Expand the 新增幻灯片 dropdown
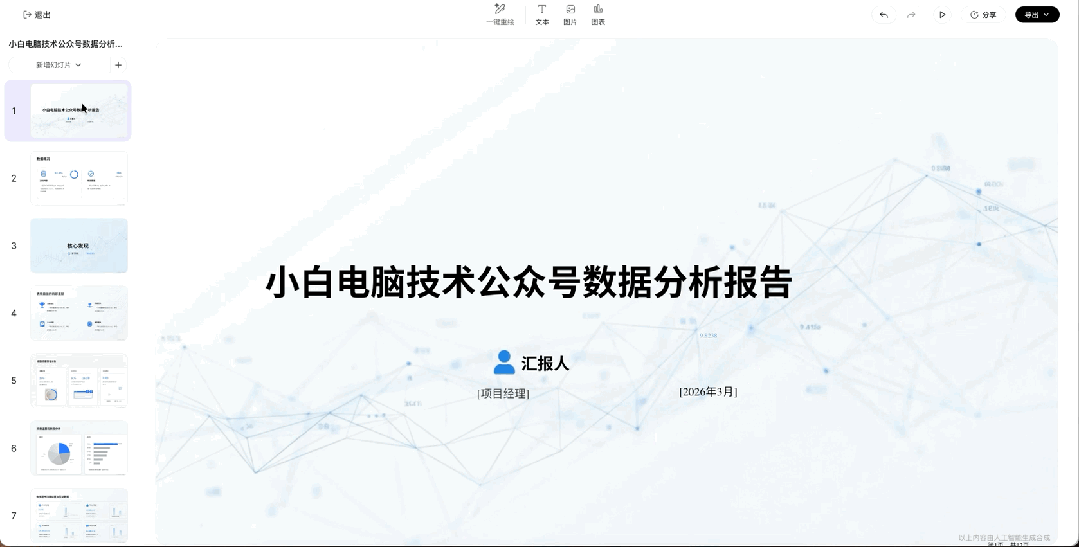Screen dimensions: 1079x547 coord(58,65)
